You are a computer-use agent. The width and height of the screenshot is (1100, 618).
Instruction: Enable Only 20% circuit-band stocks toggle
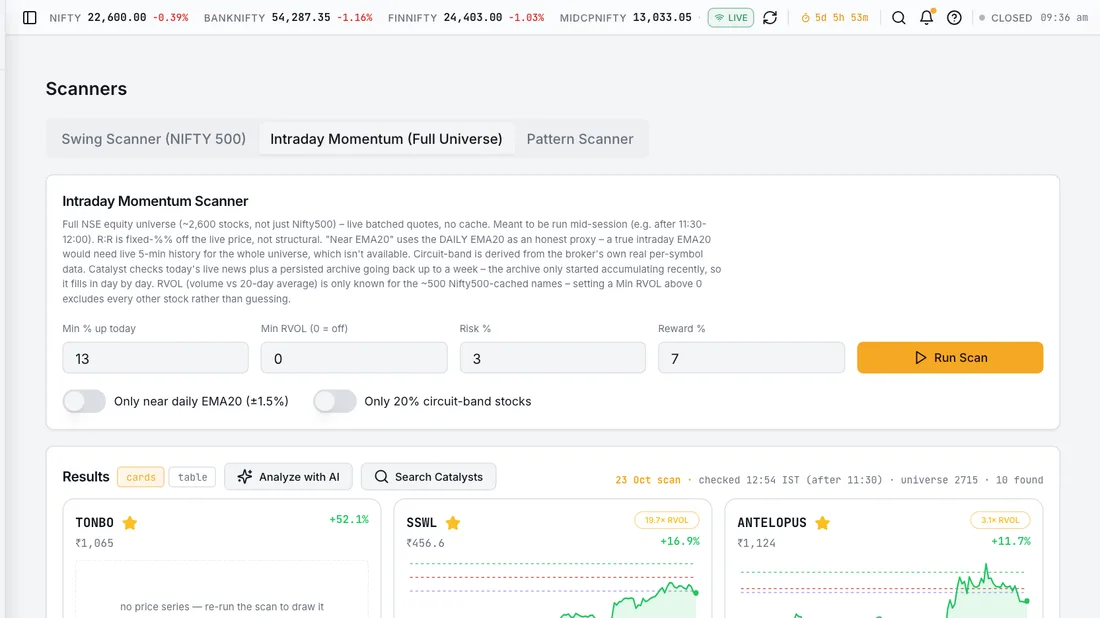point(335,401)
